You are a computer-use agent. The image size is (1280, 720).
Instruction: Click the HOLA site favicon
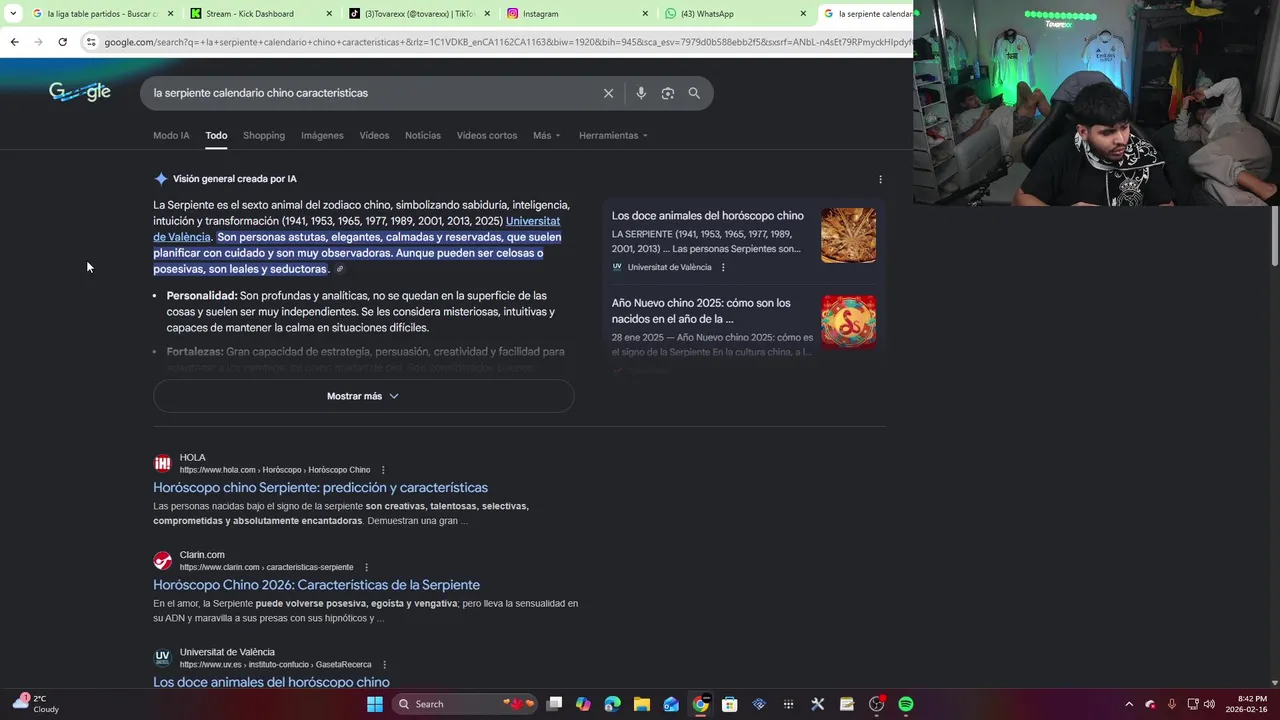(x=162, y=463)
